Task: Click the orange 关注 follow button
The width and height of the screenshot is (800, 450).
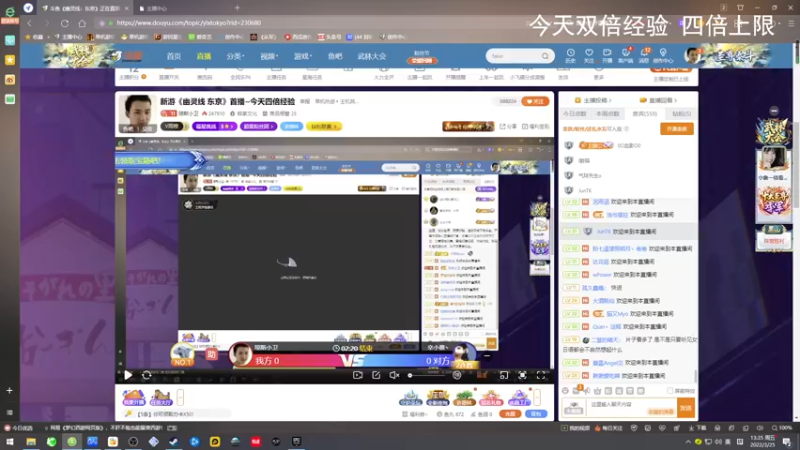Action: pyautogui.click(x=535, y=101)
